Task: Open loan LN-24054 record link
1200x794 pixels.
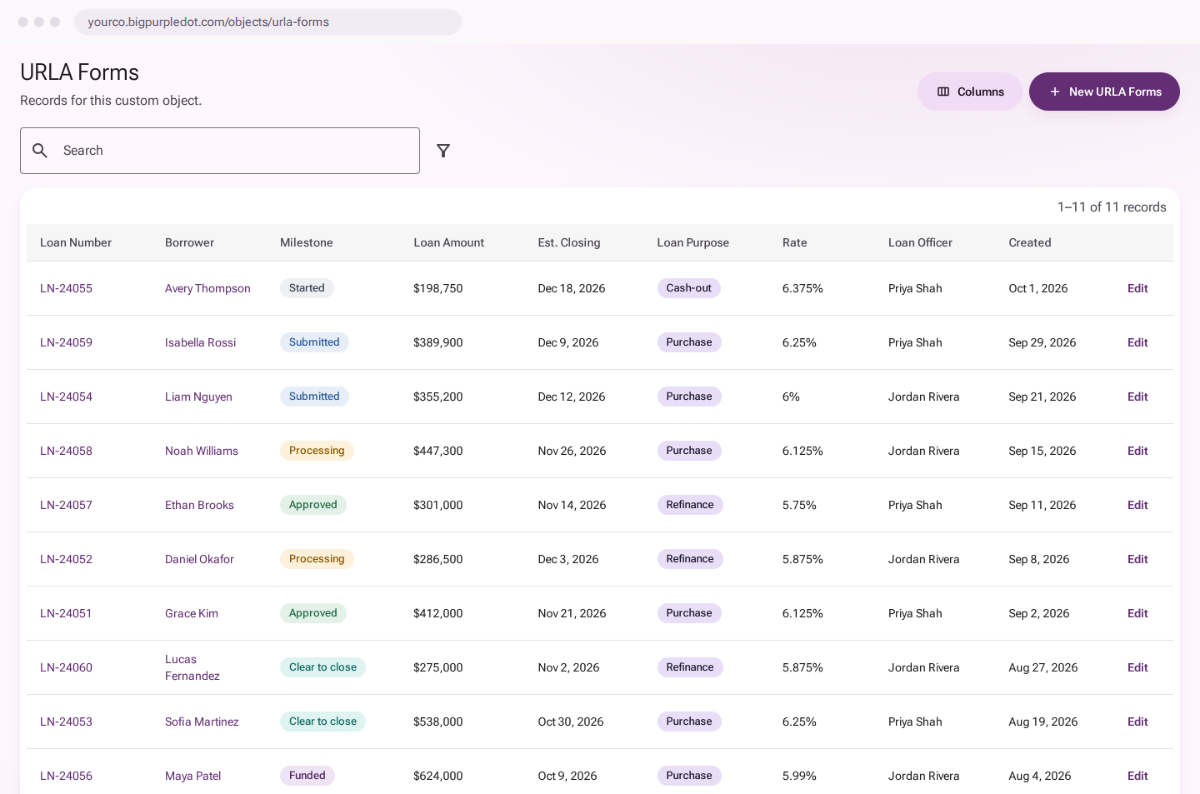Action: coord(66,396)
